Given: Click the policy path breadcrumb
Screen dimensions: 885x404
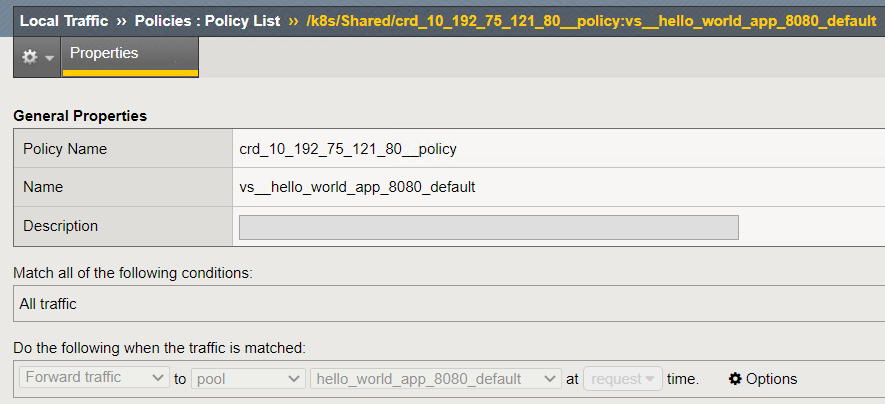Looking at the screenshot, I should point(591,21).
